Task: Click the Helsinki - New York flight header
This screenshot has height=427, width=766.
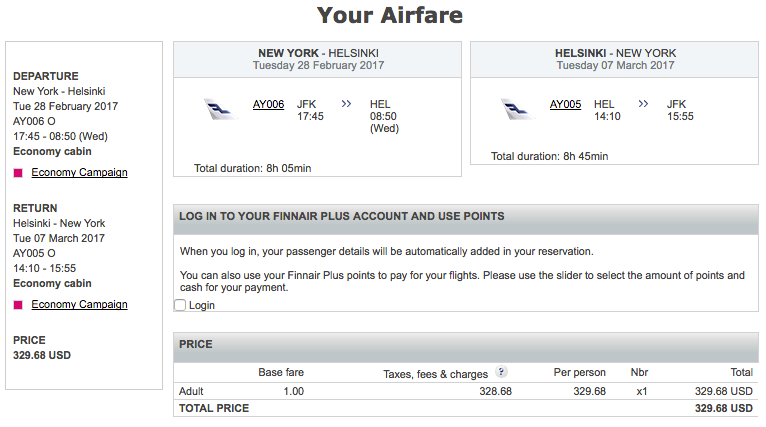Action: pyautogui.click(x=615, y=59)
